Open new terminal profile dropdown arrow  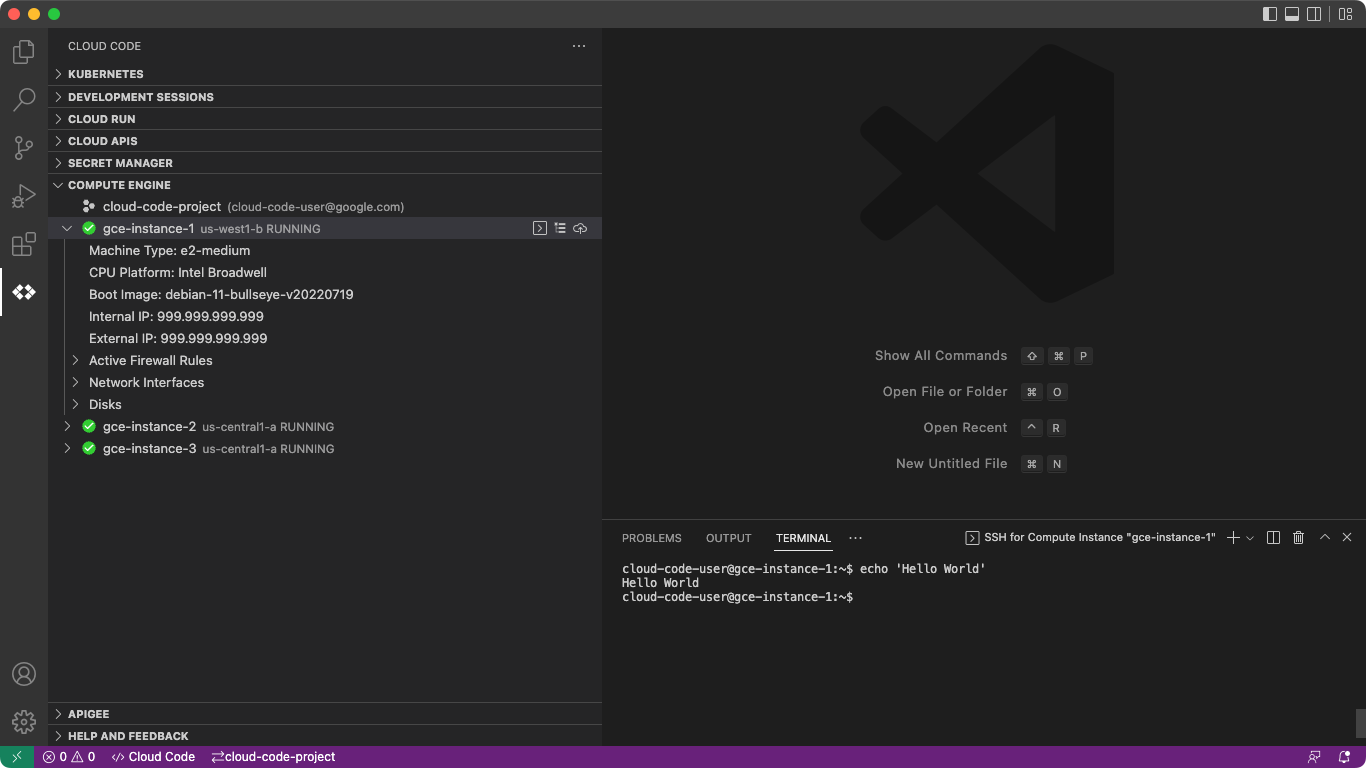[x=1249, y=538]
